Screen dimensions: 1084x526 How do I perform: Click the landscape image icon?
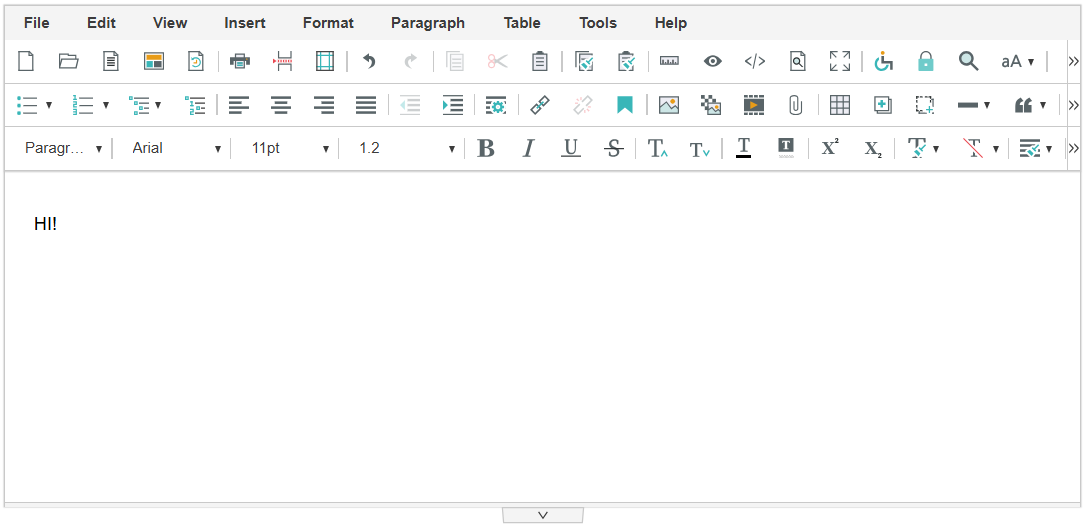coord(669,105)
